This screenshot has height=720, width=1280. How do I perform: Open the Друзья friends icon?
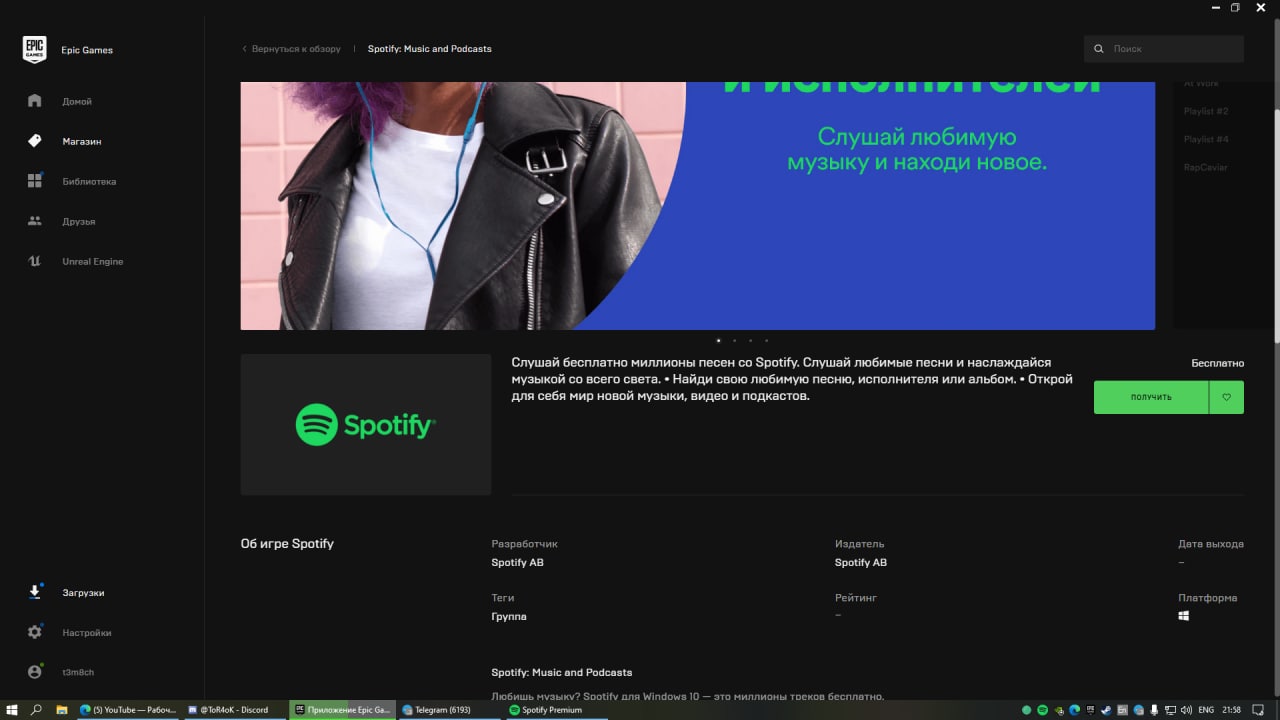(x=35, y=221)
